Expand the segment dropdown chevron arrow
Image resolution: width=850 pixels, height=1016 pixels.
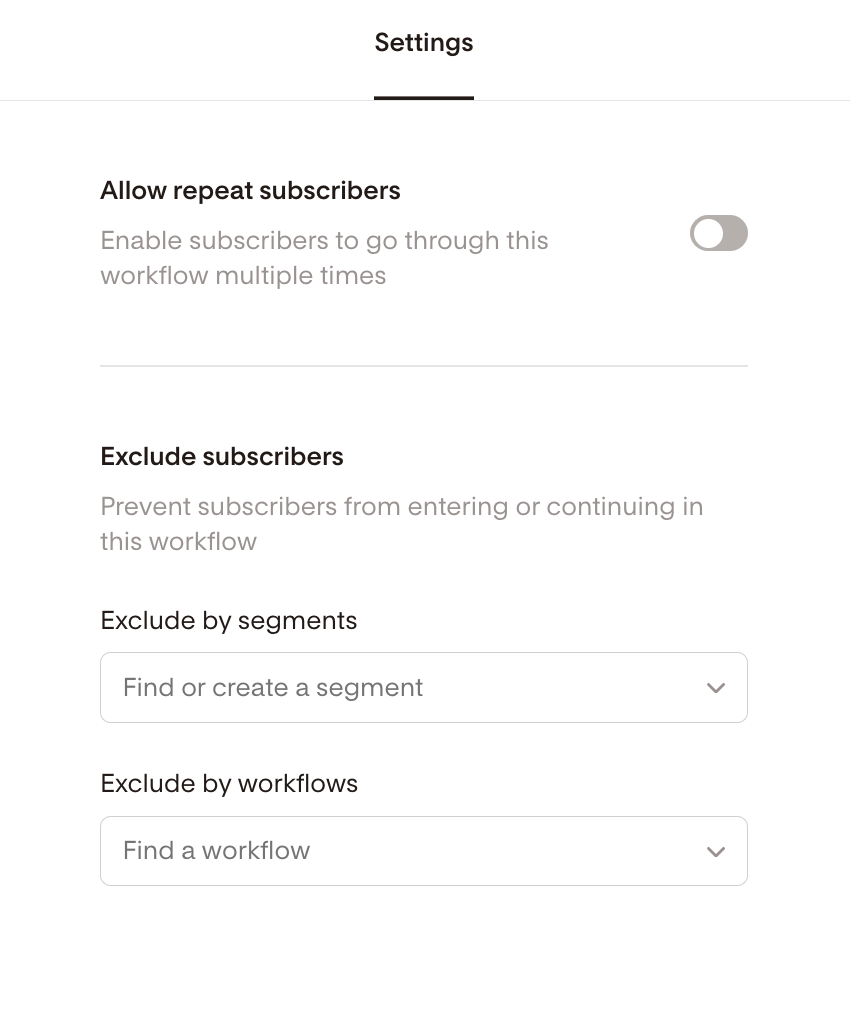[715, 688]
